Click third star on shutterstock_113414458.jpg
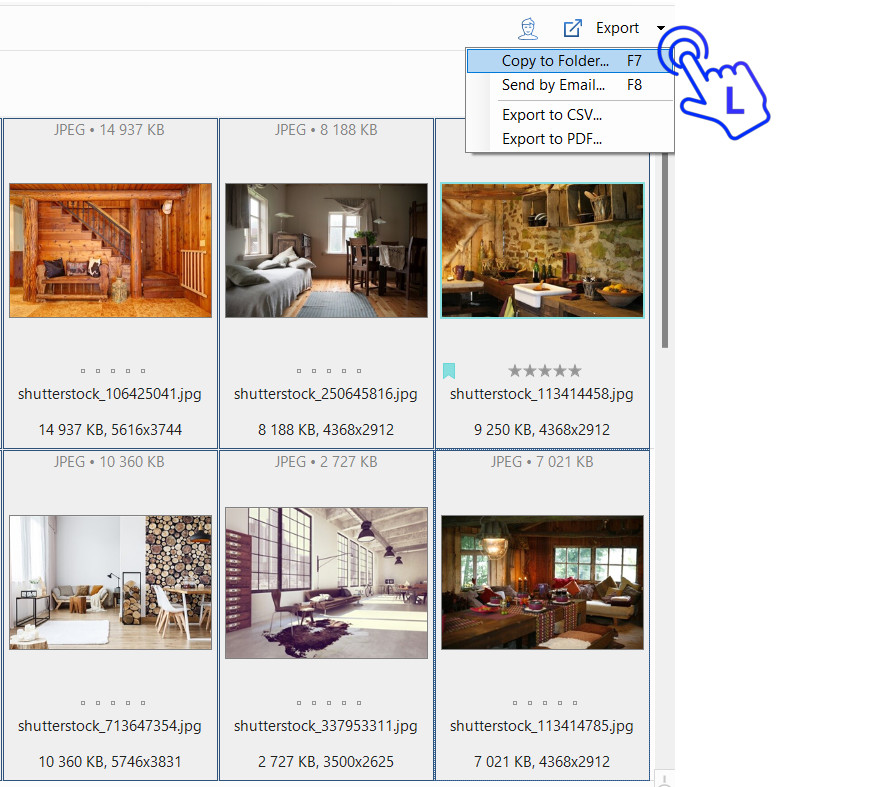878x787 pixels. (x=545, y=371)
